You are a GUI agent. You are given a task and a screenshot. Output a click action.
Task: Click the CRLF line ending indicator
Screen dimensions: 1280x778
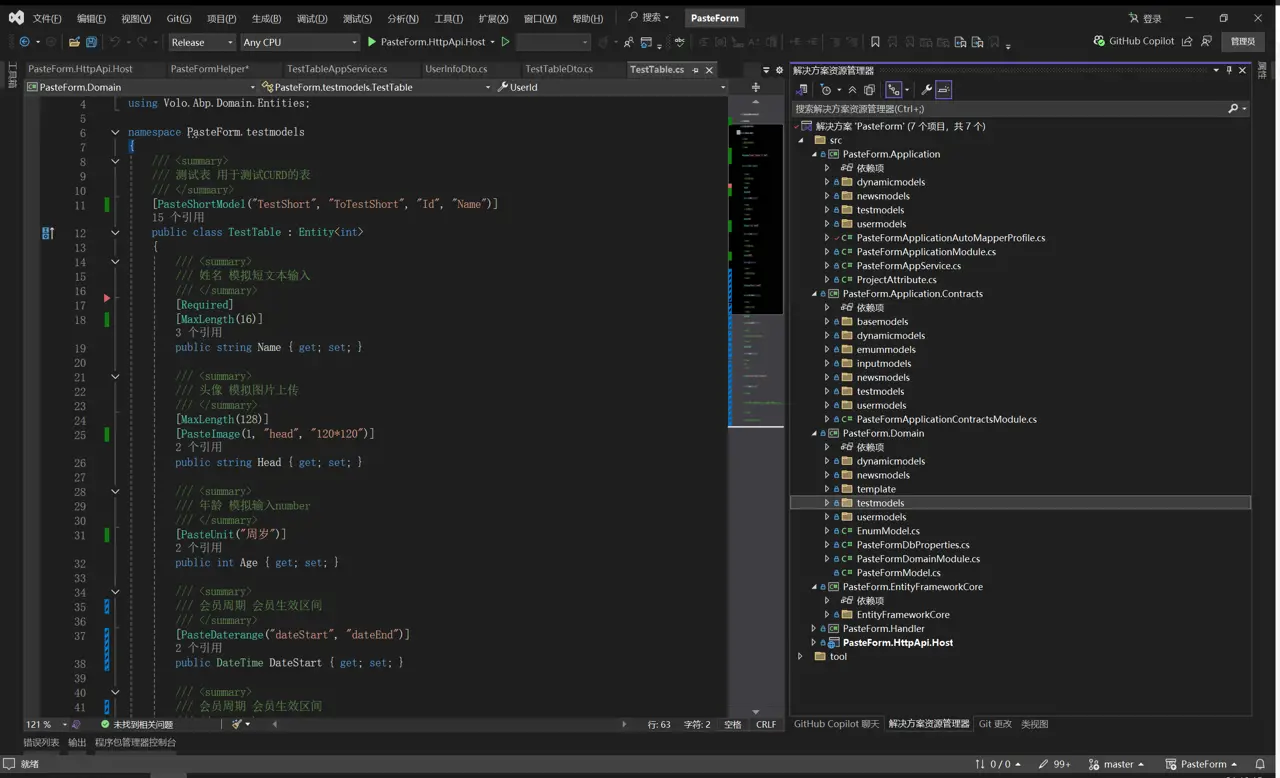[x=766, y=724]
